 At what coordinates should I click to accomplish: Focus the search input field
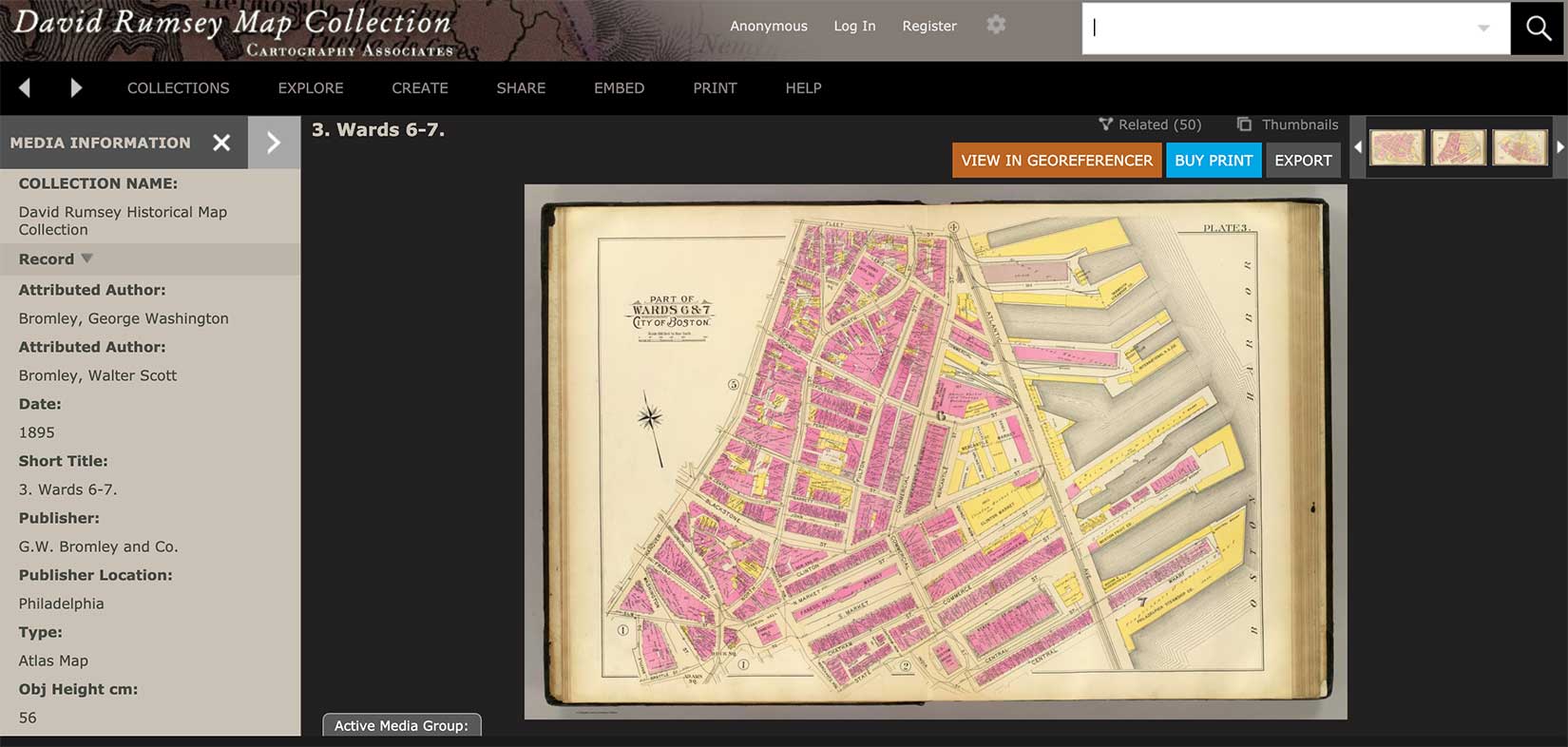click(x=1278, y=29)
